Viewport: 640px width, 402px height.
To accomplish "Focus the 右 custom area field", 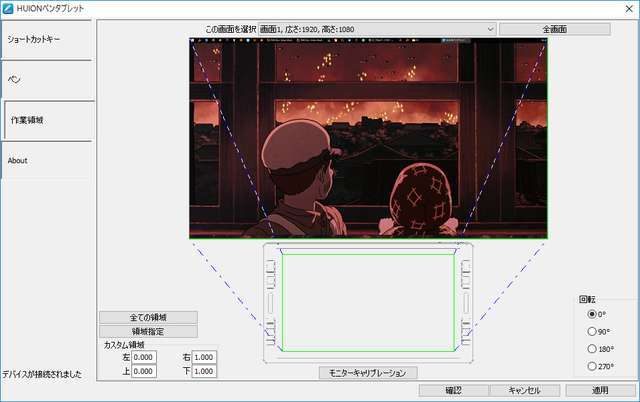I will coord(204,357).
